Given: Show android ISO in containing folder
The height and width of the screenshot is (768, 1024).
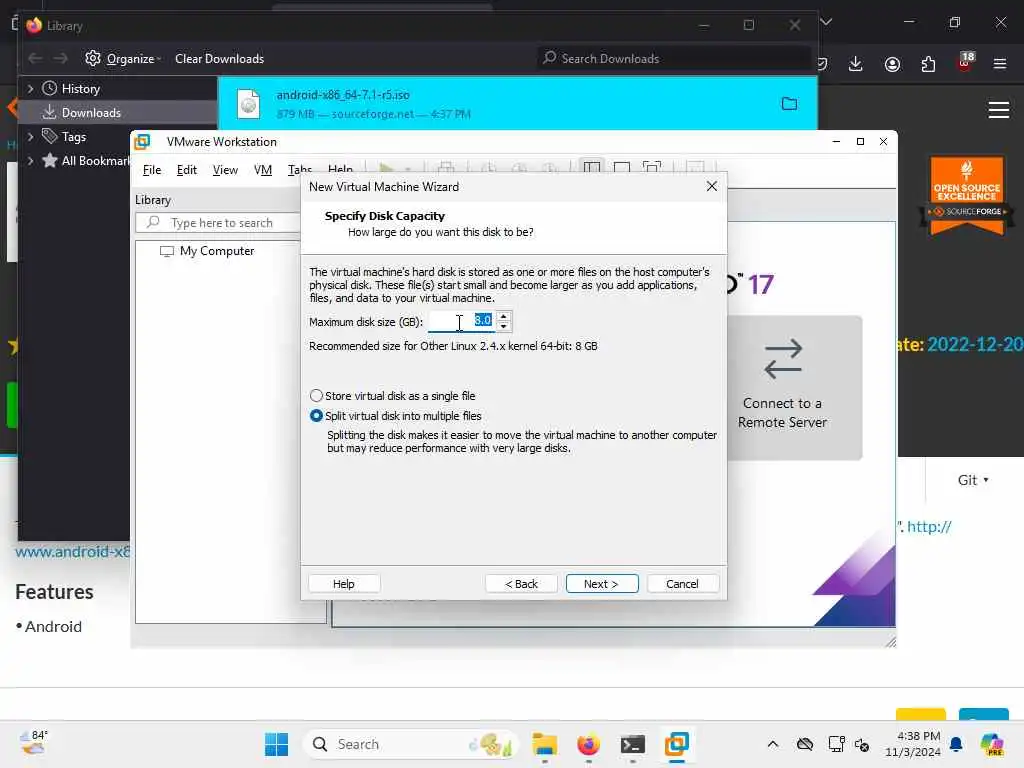Looking at the screenshot, I should 790,104.
